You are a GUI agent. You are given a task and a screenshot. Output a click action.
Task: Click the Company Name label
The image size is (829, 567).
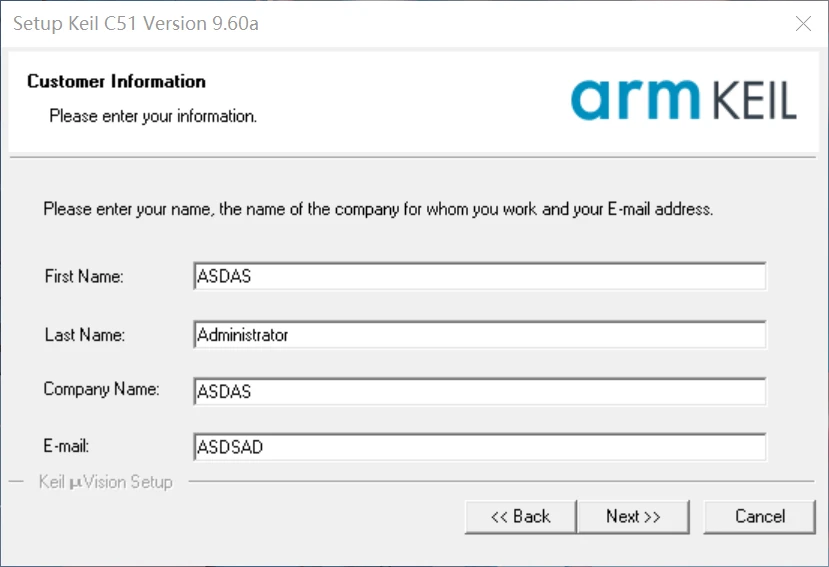click(101, 389)
